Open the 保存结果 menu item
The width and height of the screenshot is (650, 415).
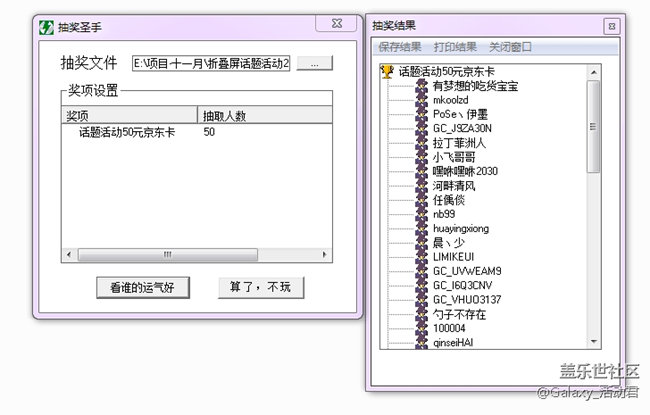400,47
